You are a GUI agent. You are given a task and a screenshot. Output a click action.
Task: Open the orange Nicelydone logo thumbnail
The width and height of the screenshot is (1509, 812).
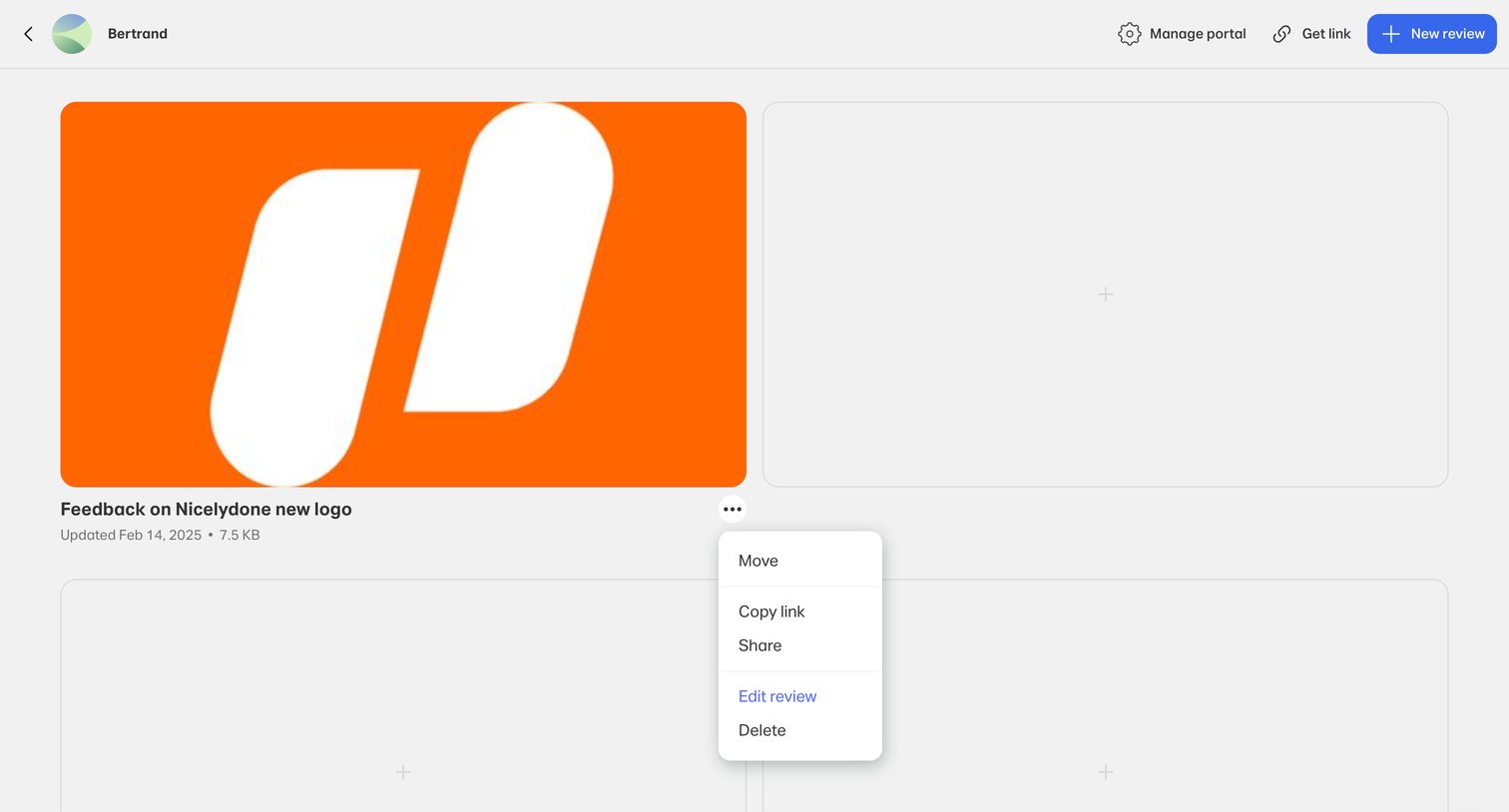pyautogui.click(x=403, y=294)
